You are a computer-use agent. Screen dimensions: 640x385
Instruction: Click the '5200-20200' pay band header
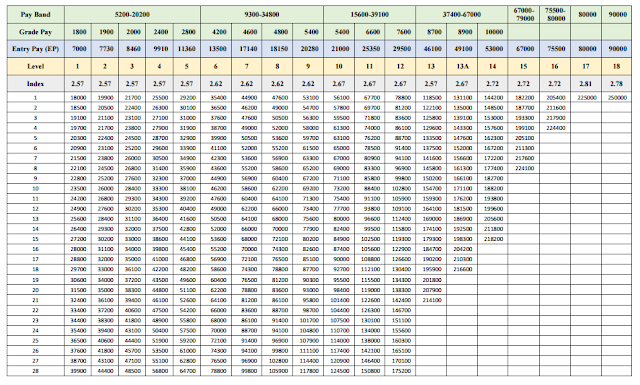(132, 15)
